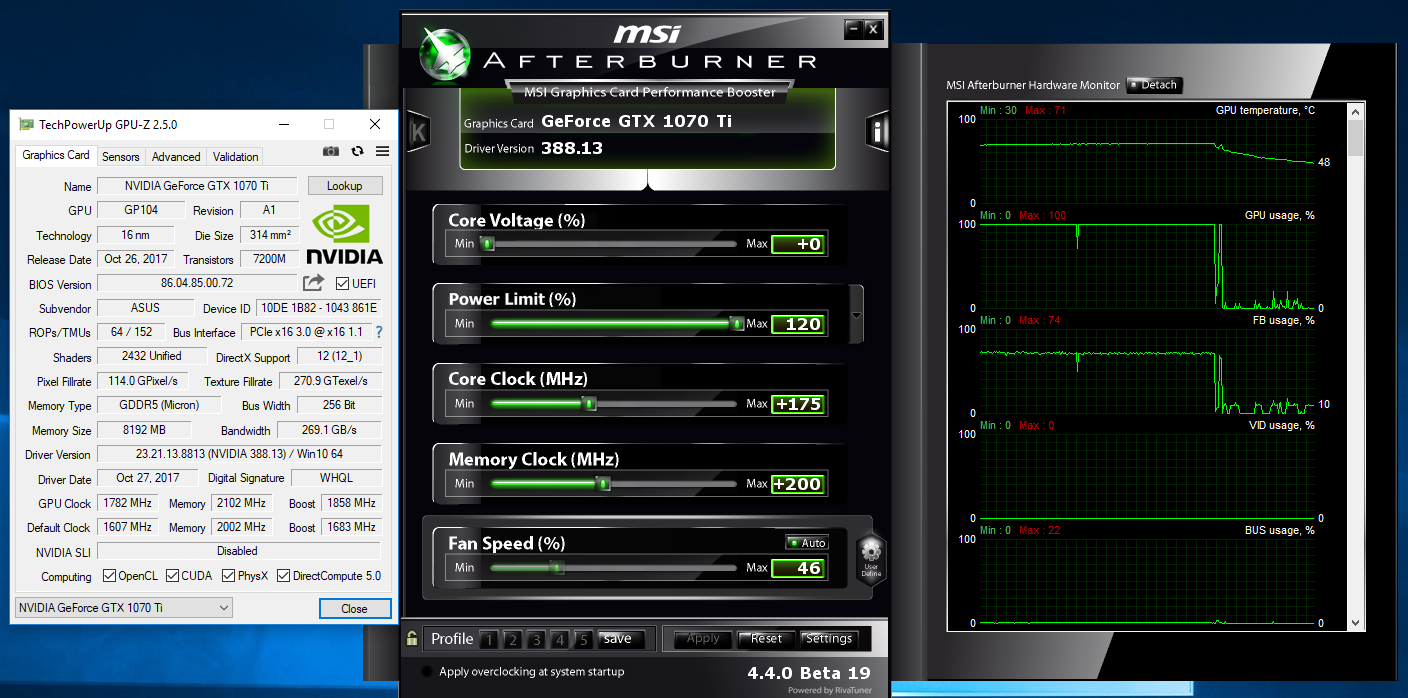Switch to the Graphics Card tab

click(x=56, y=155)
